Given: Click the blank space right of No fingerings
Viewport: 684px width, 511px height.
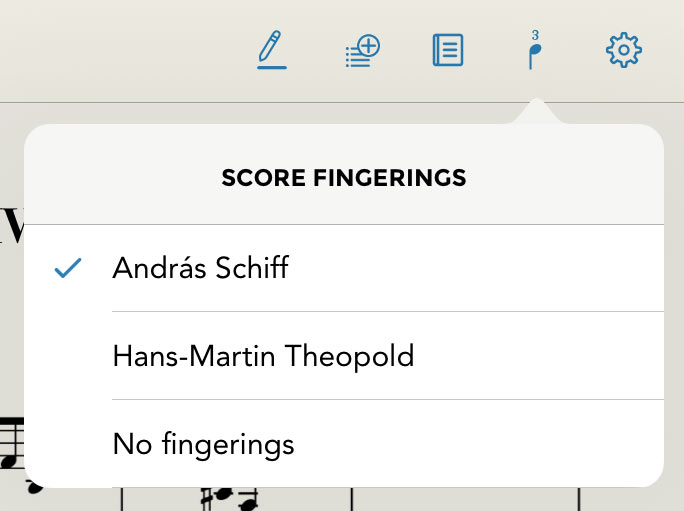Looking at the screenshot, I should coord(480,443).
